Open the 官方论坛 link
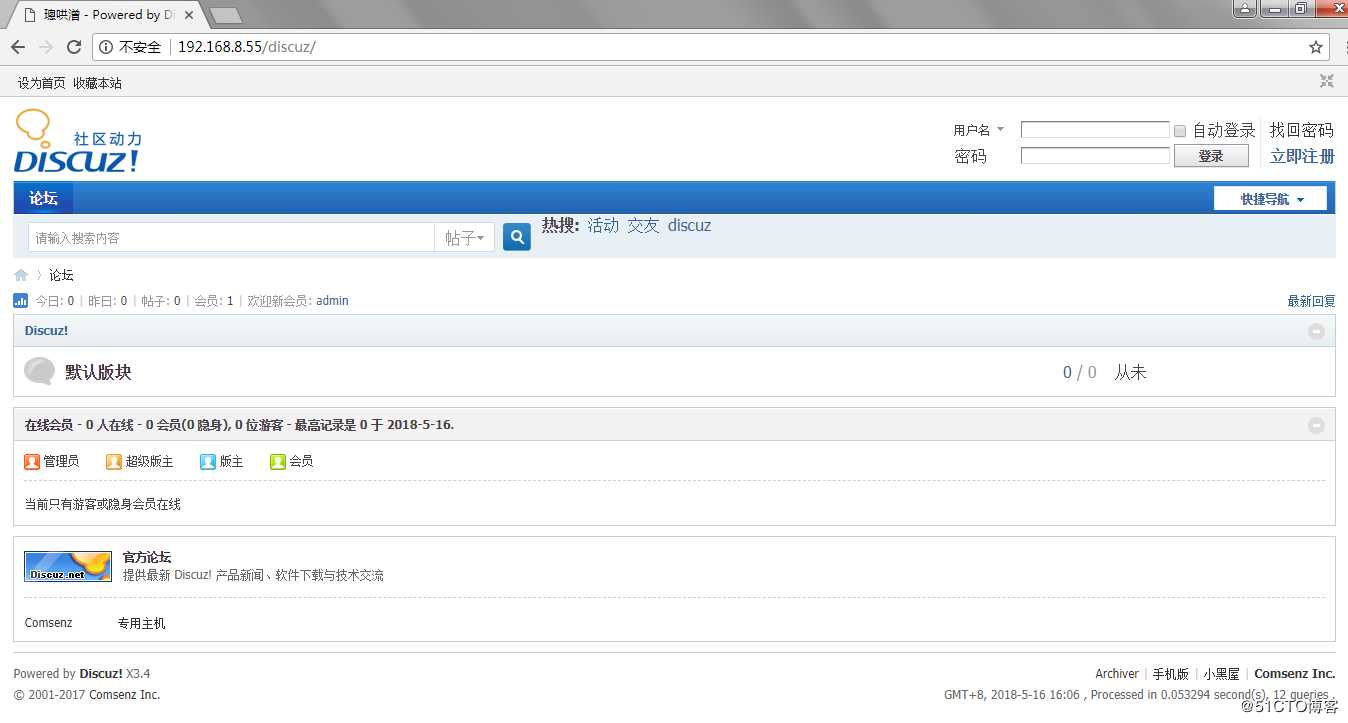Viewport: 1348px width, 723px height. pyautogui.click(x=147, y=557)
